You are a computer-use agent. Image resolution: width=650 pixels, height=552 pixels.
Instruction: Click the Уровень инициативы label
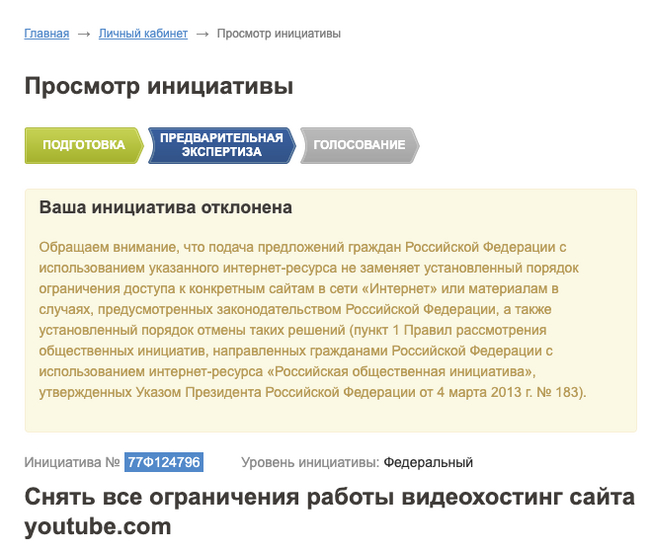tap(310, 462)
